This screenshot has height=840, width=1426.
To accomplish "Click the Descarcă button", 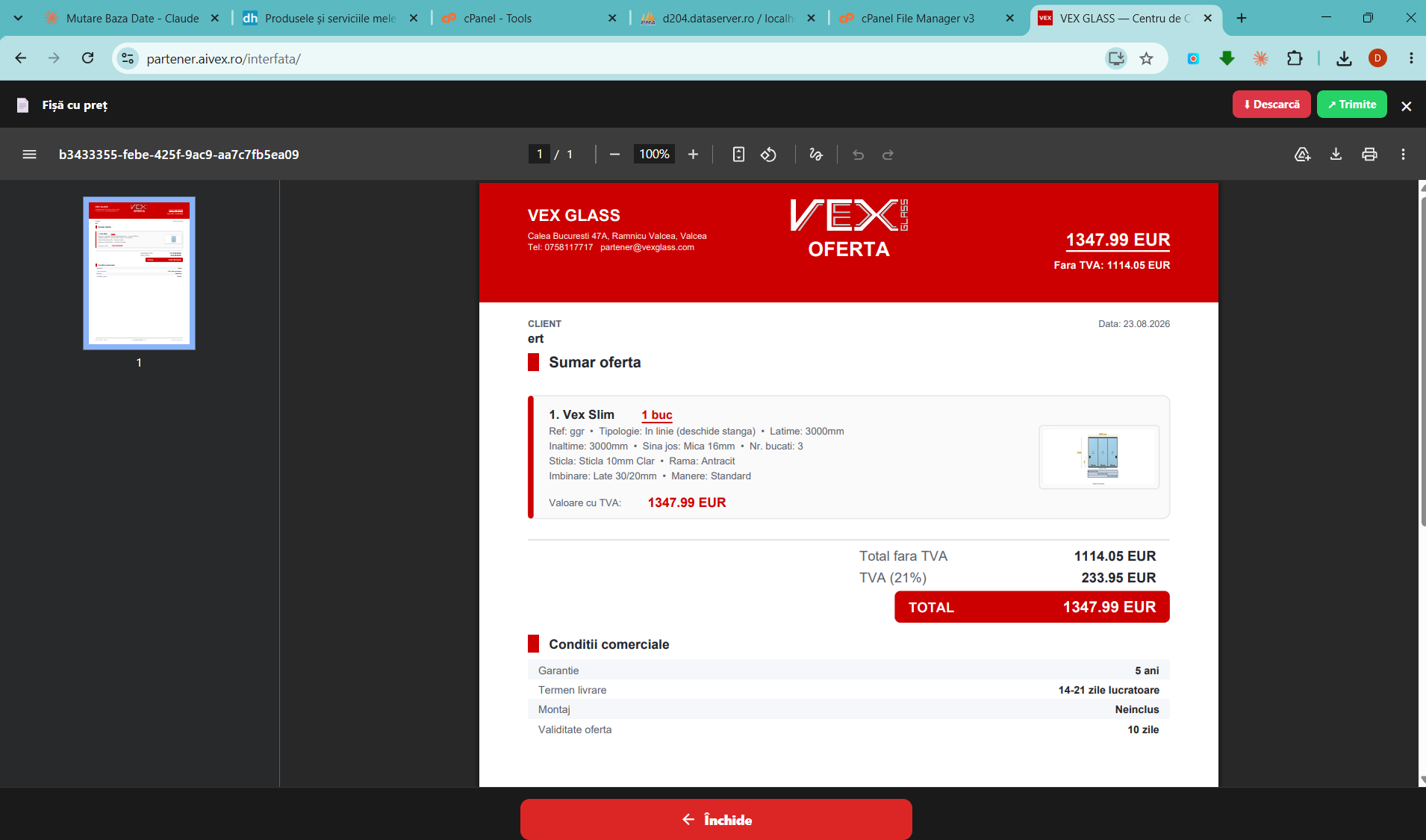I will pyautogui.click(x=1271, y=105).
